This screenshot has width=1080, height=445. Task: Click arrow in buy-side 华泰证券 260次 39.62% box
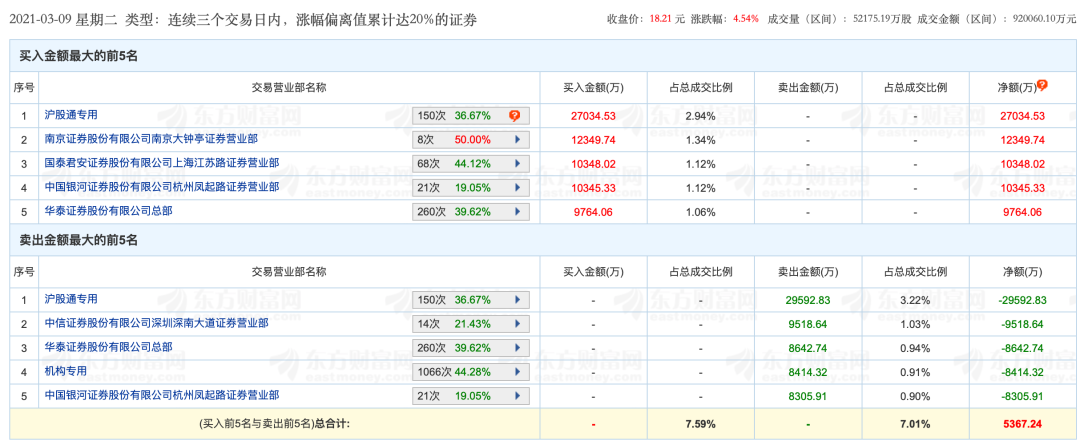(518, 212)
